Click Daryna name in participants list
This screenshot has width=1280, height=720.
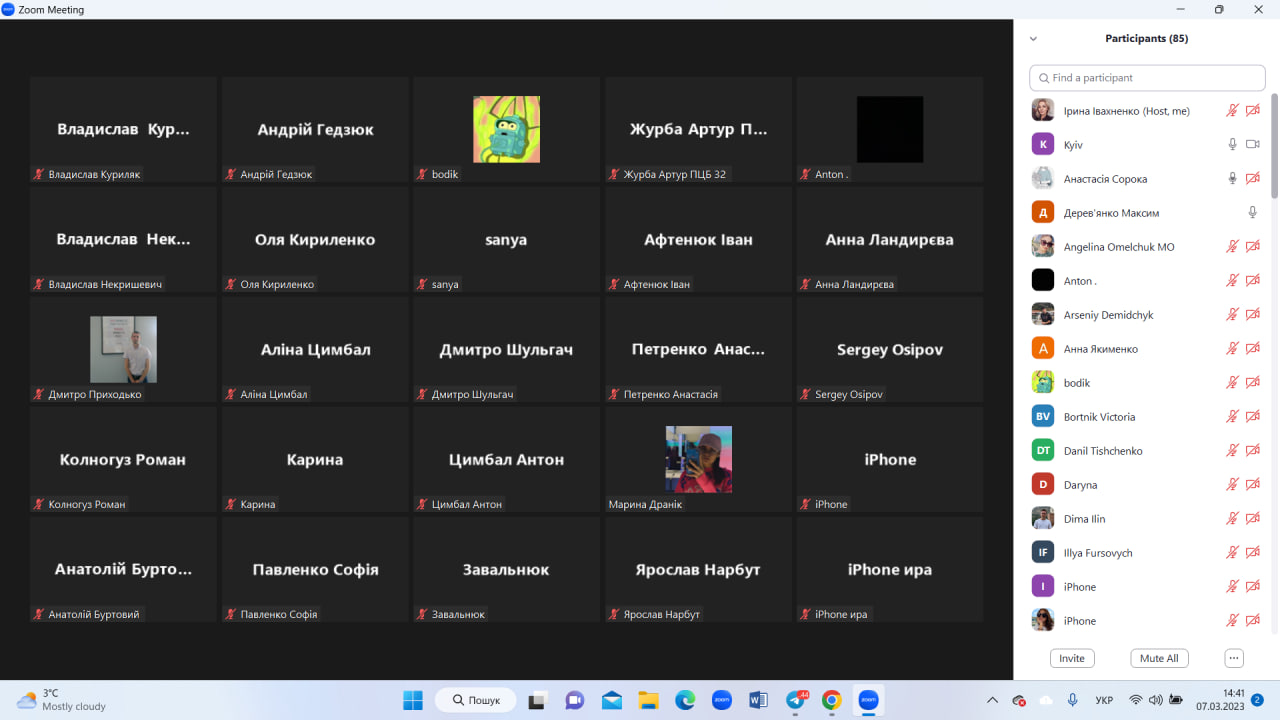coord(1080,485)
